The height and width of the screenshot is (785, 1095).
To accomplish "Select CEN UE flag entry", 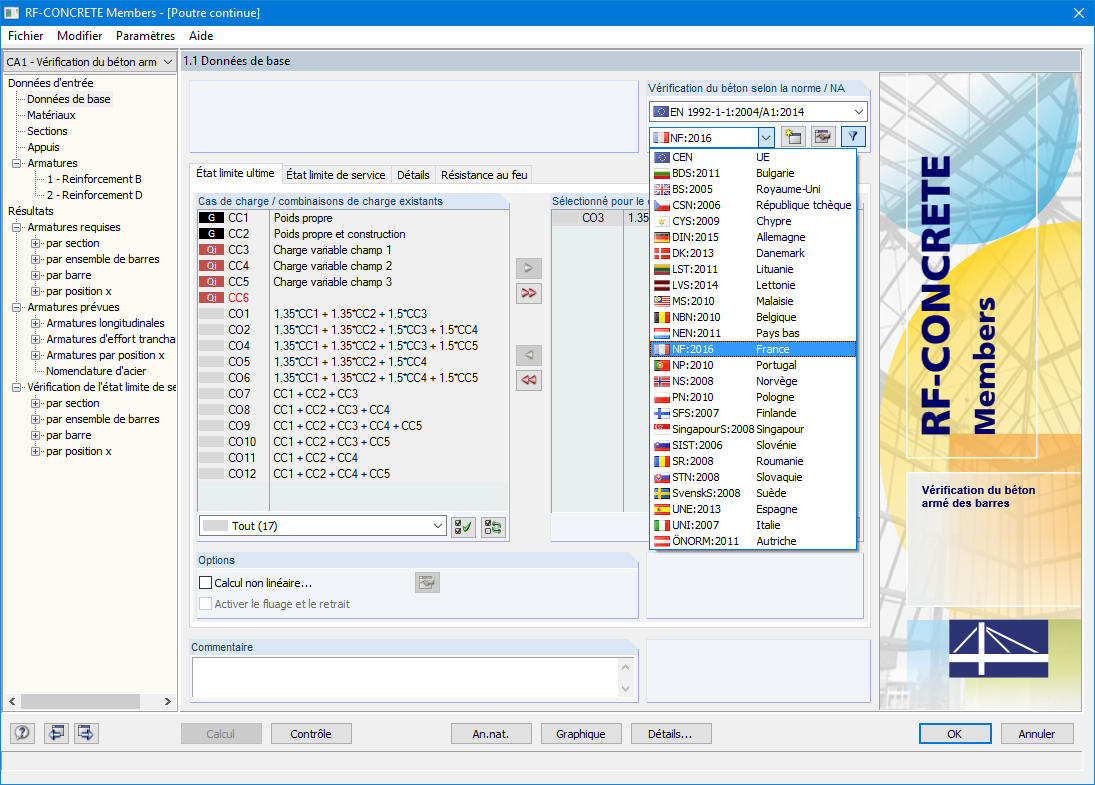I will coord(753,157).
